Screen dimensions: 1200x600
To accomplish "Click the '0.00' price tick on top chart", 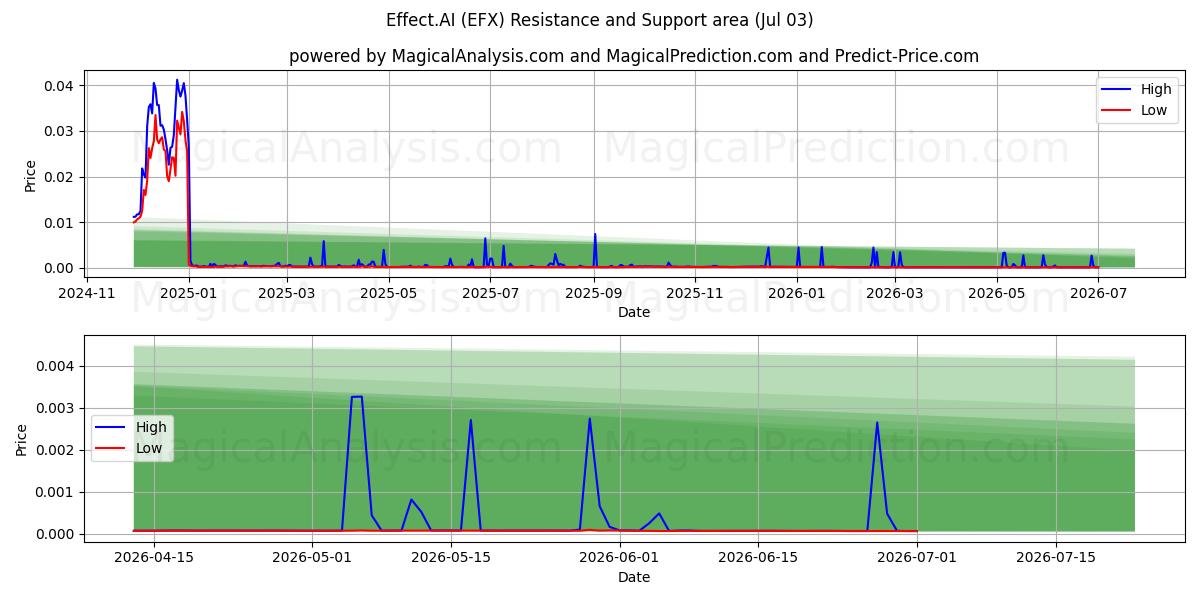I will point(59,268).
